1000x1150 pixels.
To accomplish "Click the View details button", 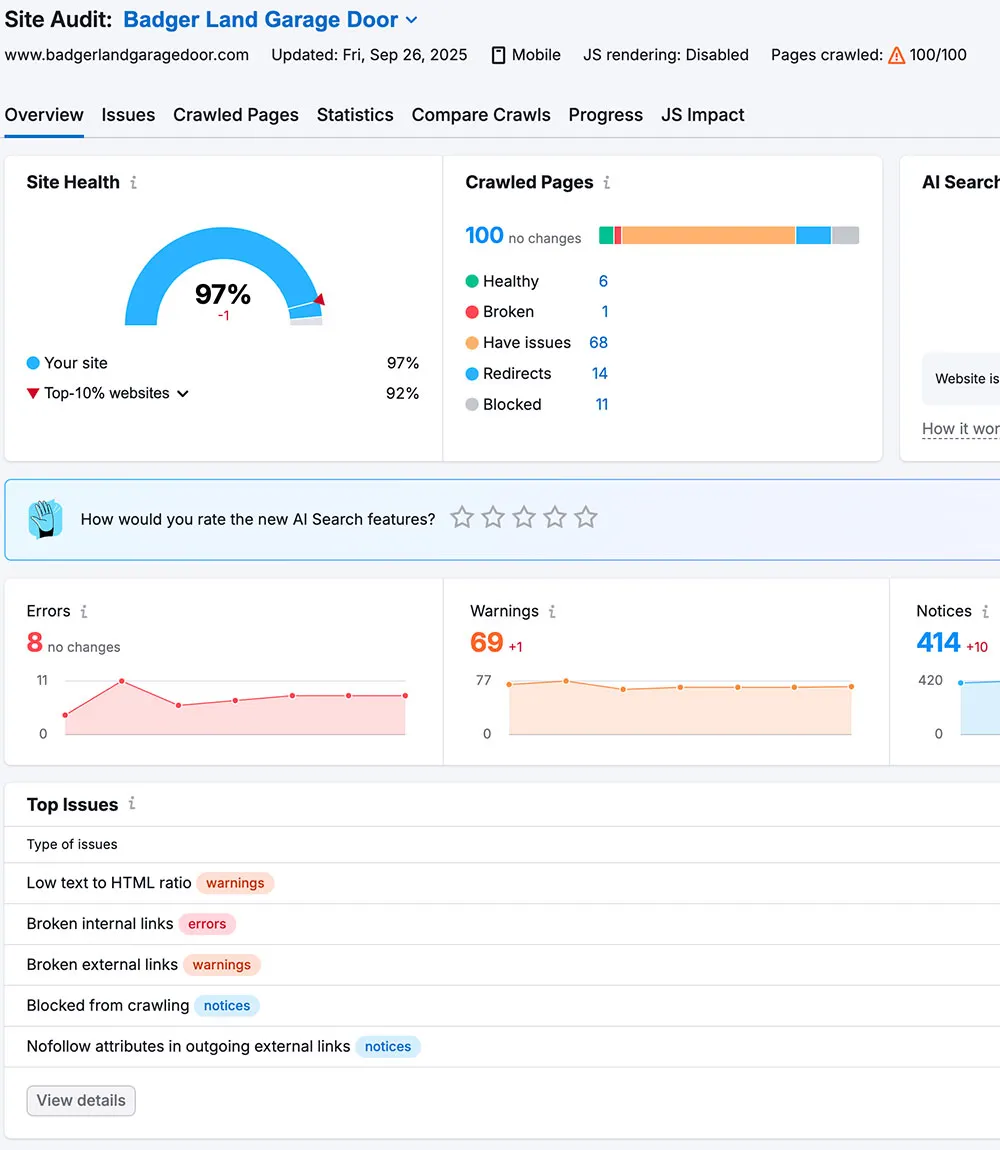I will click(x=80, y=1100).
